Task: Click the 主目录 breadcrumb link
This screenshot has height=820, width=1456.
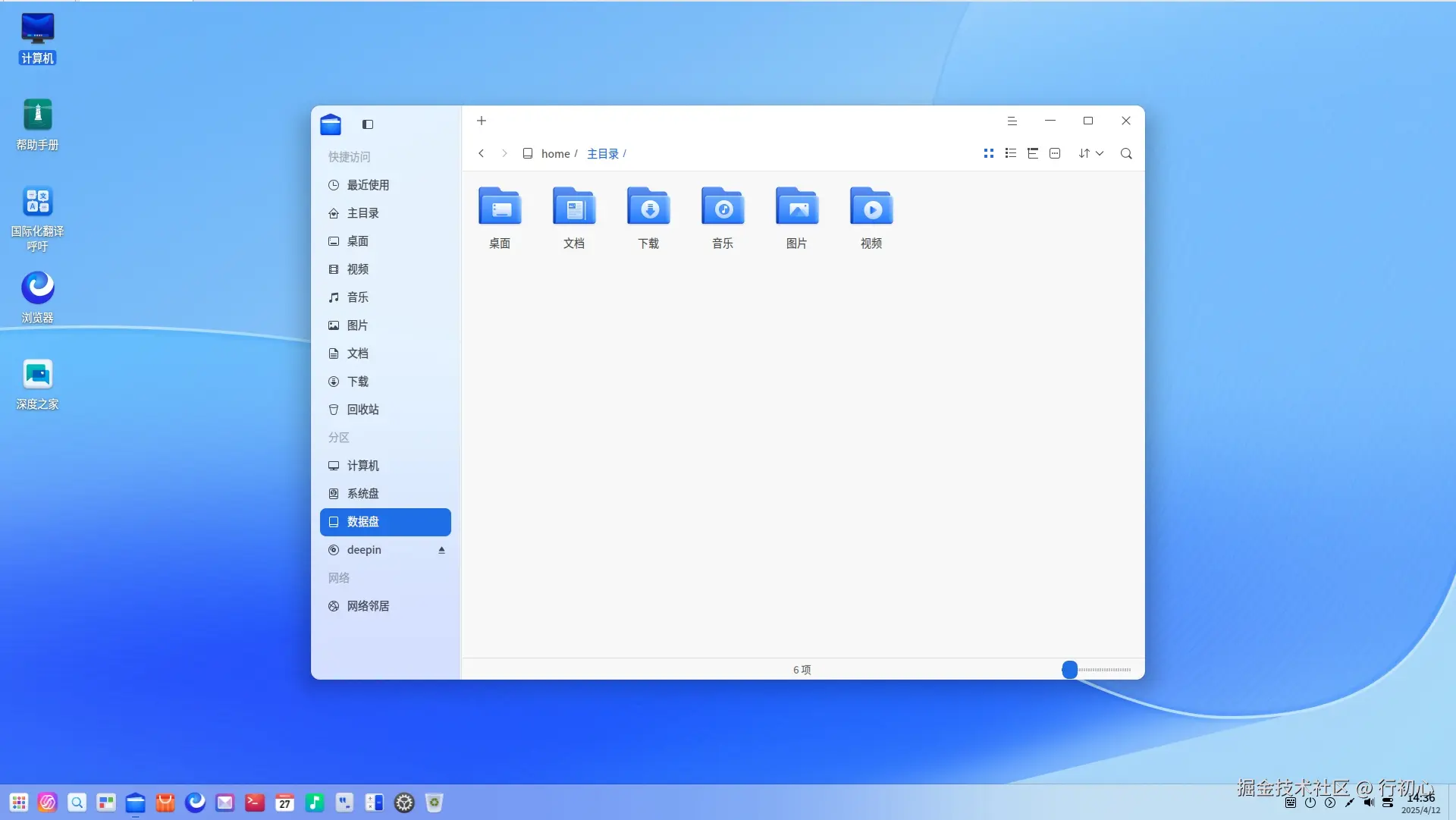Action: 603,154
